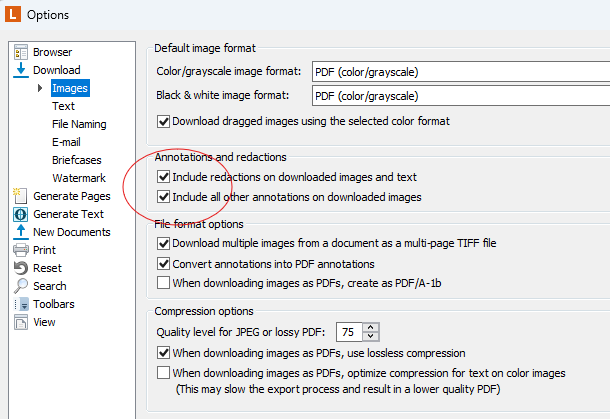Click the Reset undo-arrow icon
The width and height of the screenshot is (610, 419).
click(x=21, y=268)
